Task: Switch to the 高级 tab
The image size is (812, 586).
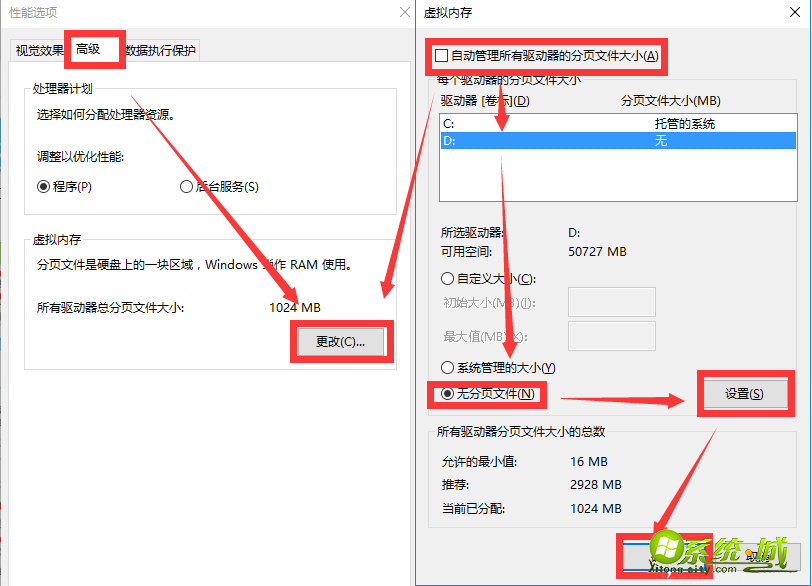Action: 94,48
